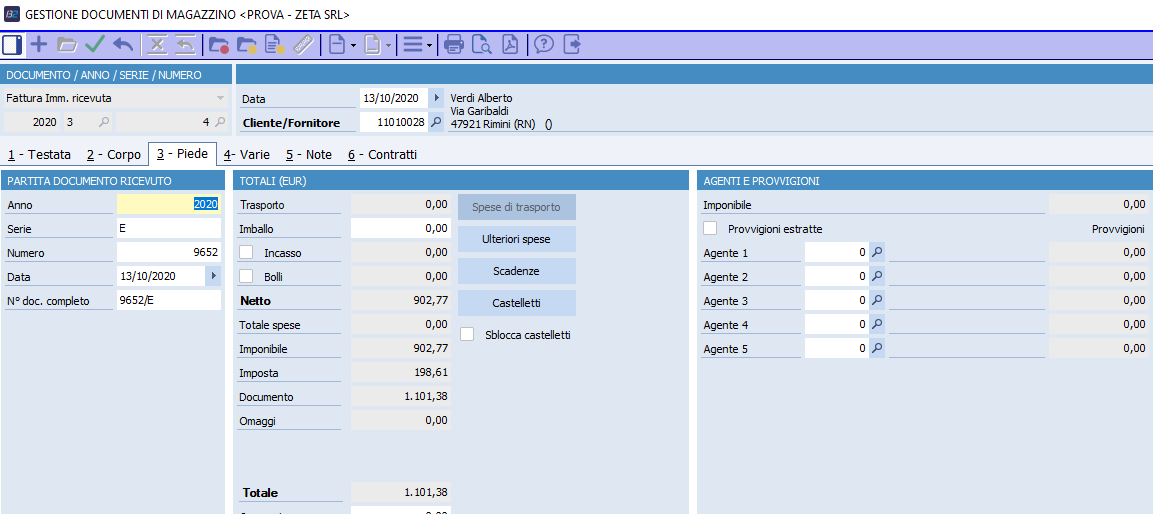Open document using the folder toolbar icon

tap(67, 44)
